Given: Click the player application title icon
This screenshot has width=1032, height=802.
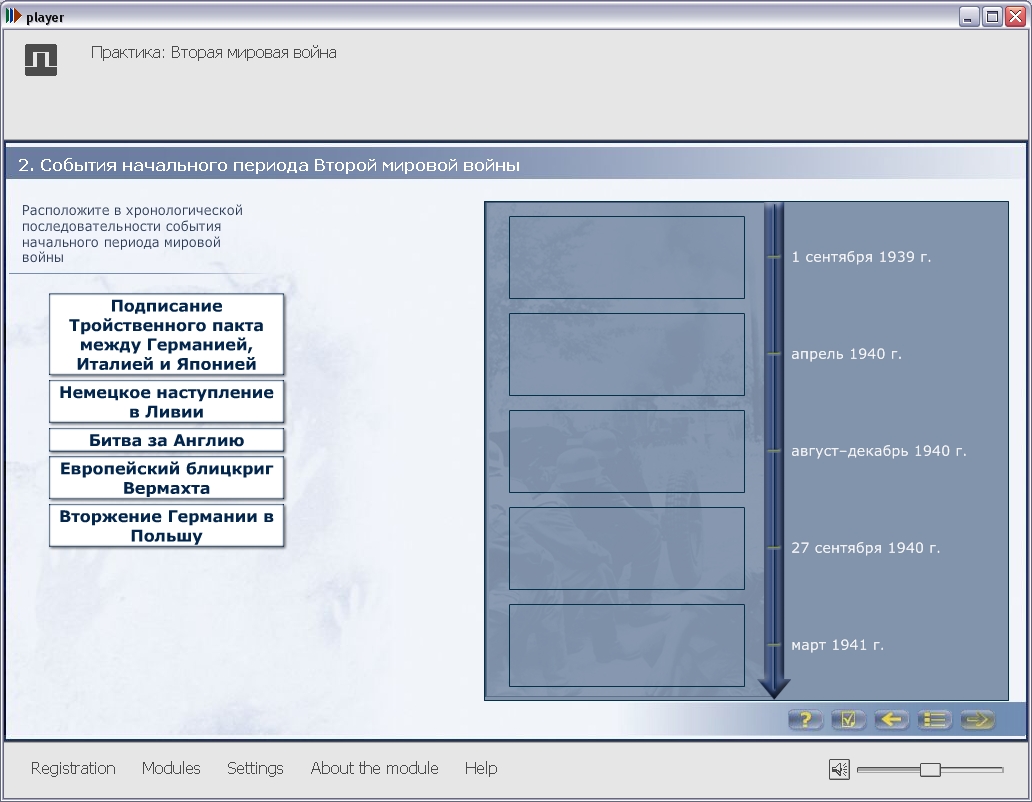Looking at the screenshot, I should pos(13,16).
